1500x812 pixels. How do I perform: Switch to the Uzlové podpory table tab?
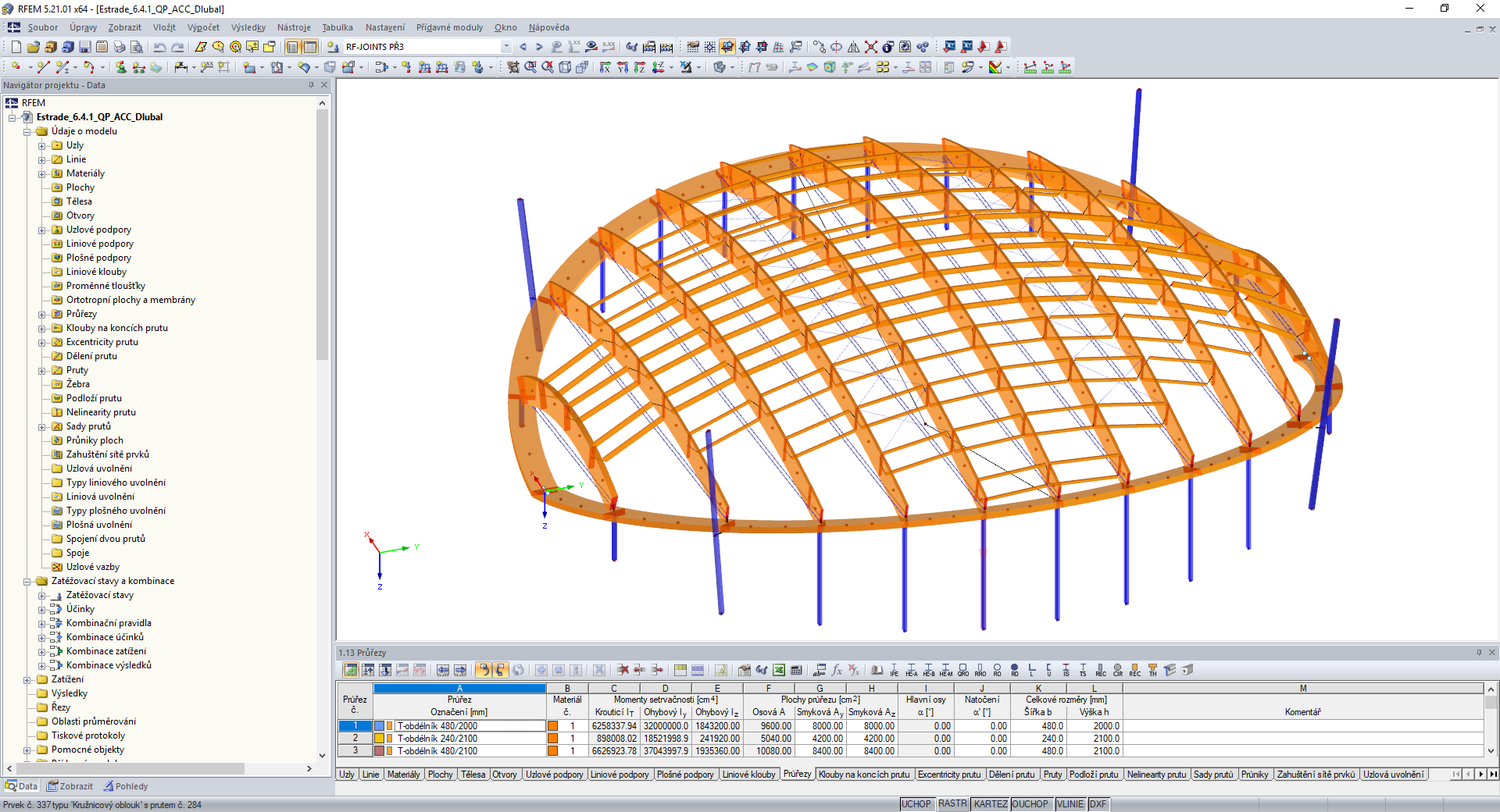(x=554, y=775)
